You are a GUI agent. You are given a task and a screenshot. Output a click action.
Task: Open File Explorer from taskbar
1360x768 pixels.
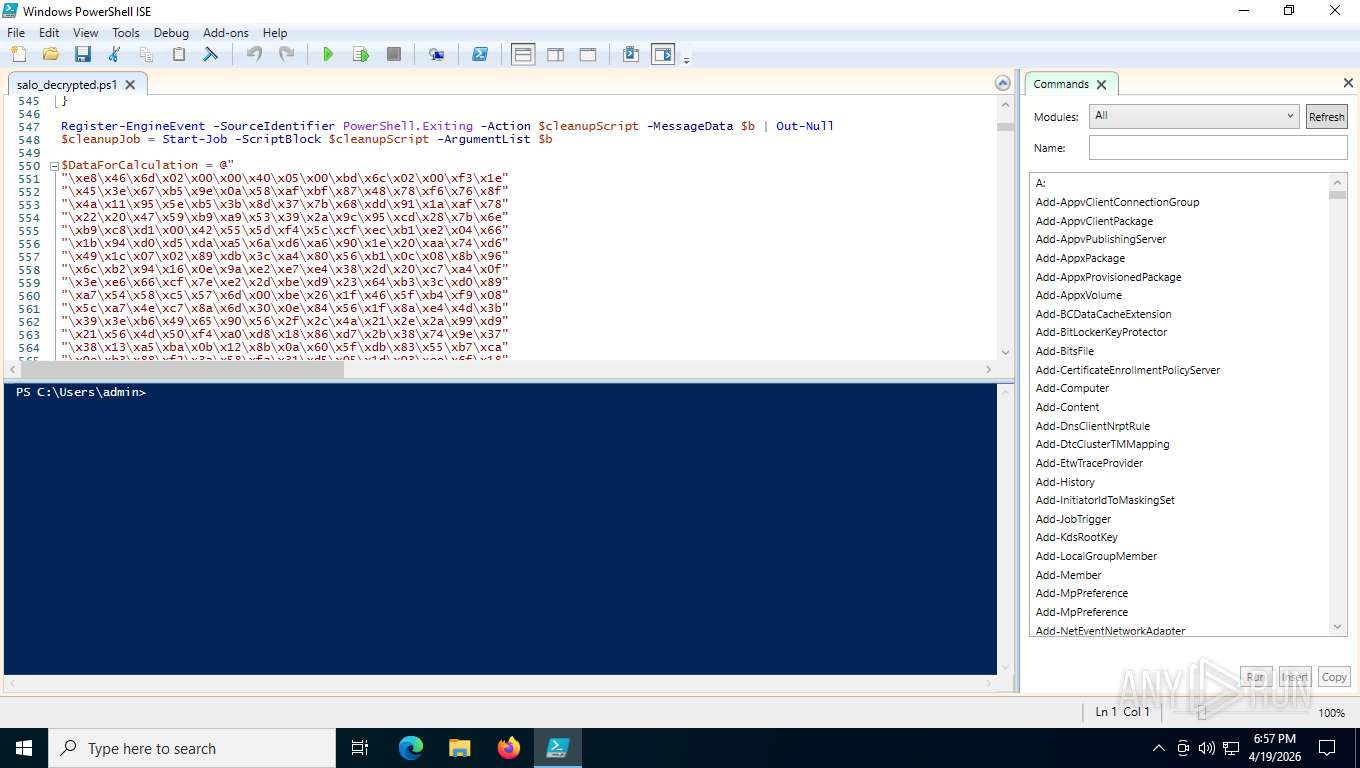tap(459, 748)
